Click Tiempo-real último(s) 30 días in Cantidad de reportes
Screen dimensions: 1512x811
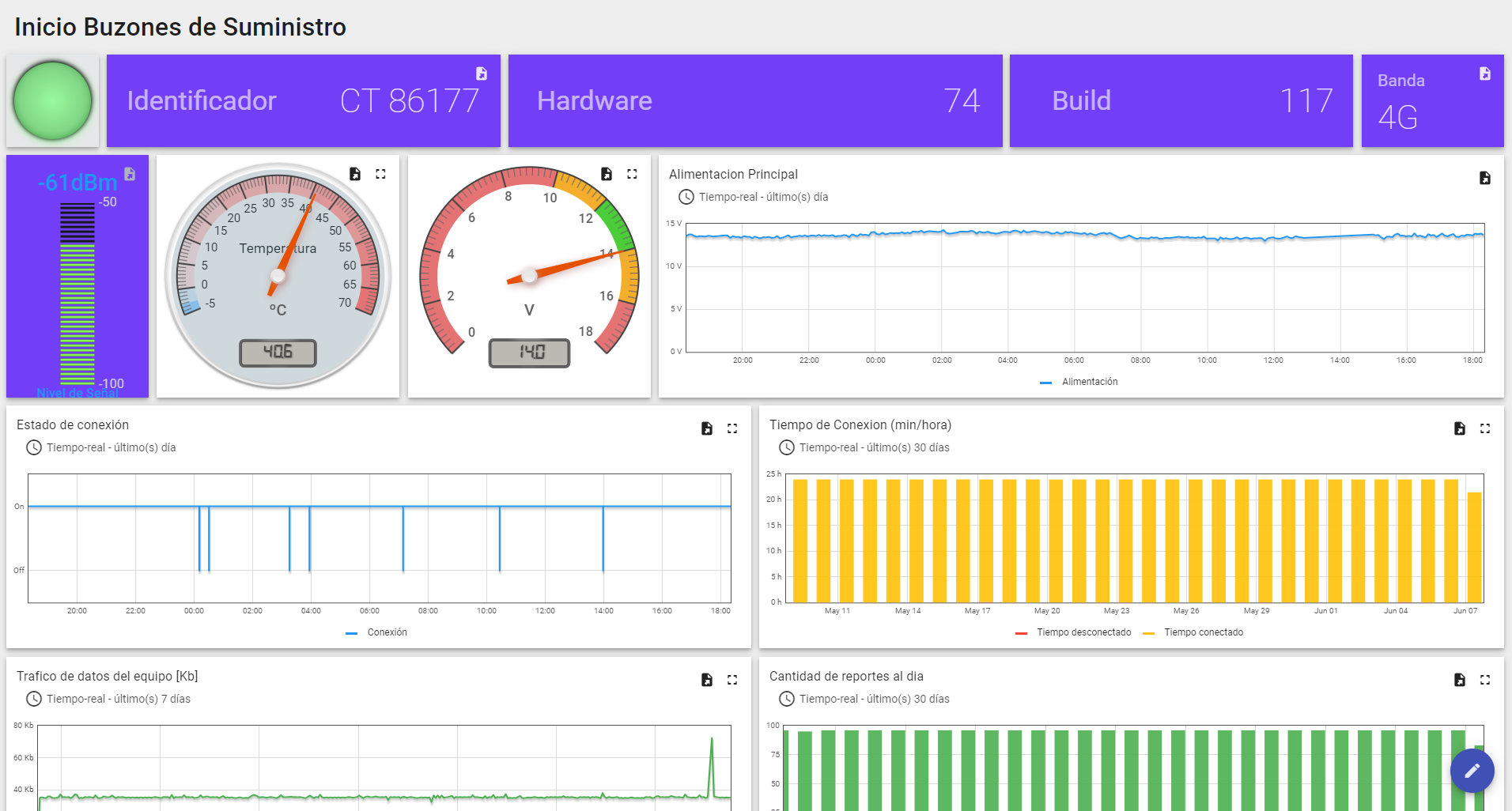tap(874, 699)
